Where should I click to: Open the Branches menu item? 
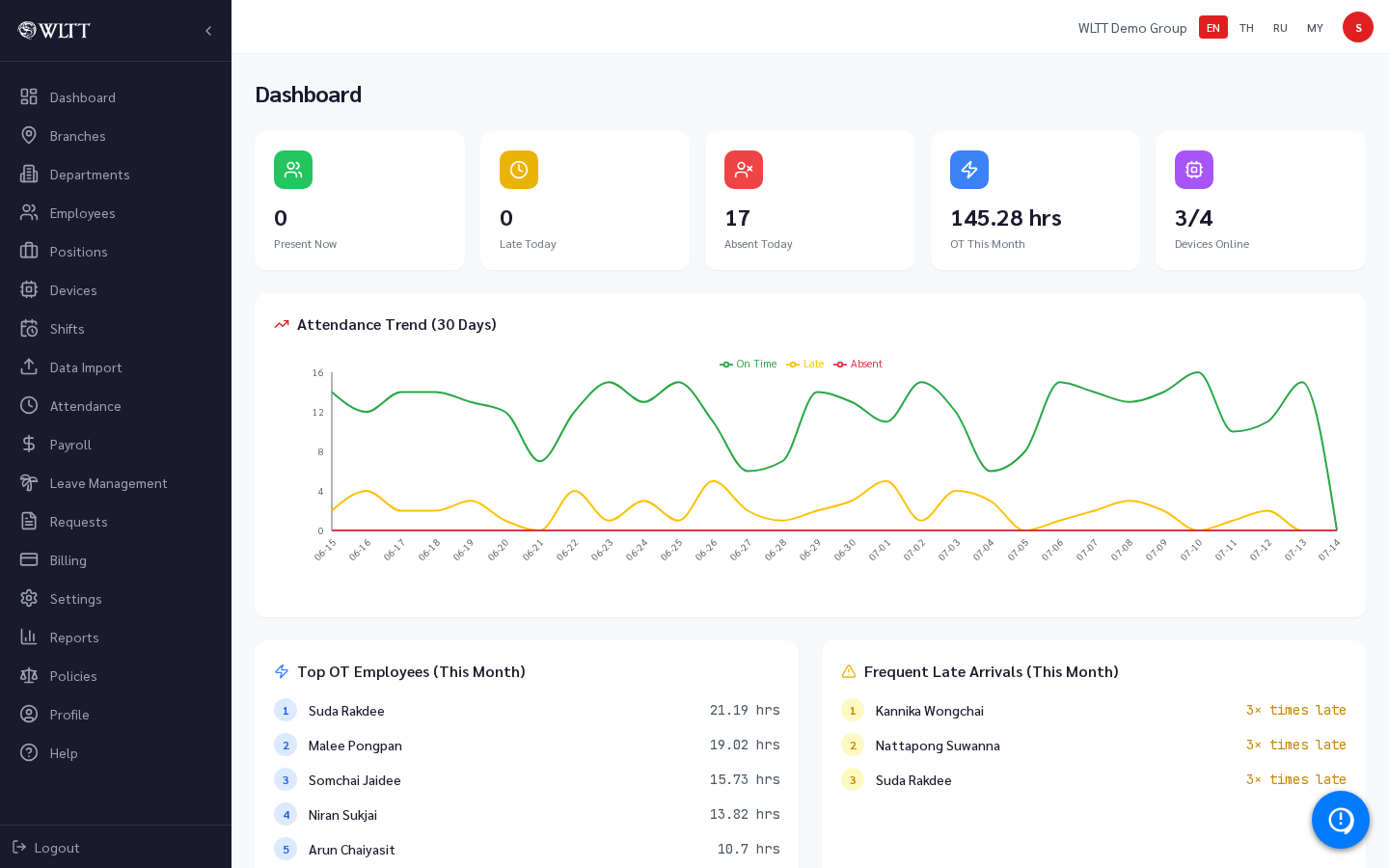pyautogui.click(x=116, y=135)
